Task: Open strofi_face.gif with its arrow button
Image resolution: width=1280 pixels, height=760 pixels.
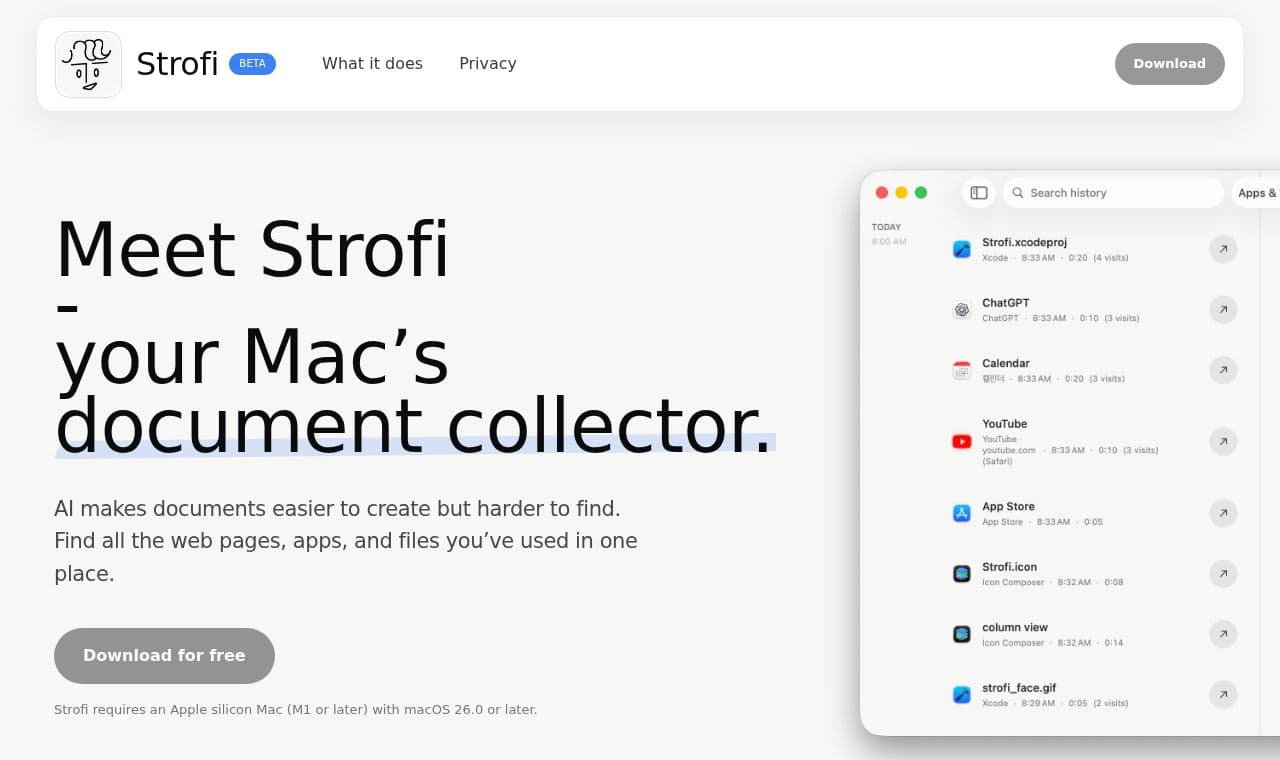Action: coord(1223,694)
